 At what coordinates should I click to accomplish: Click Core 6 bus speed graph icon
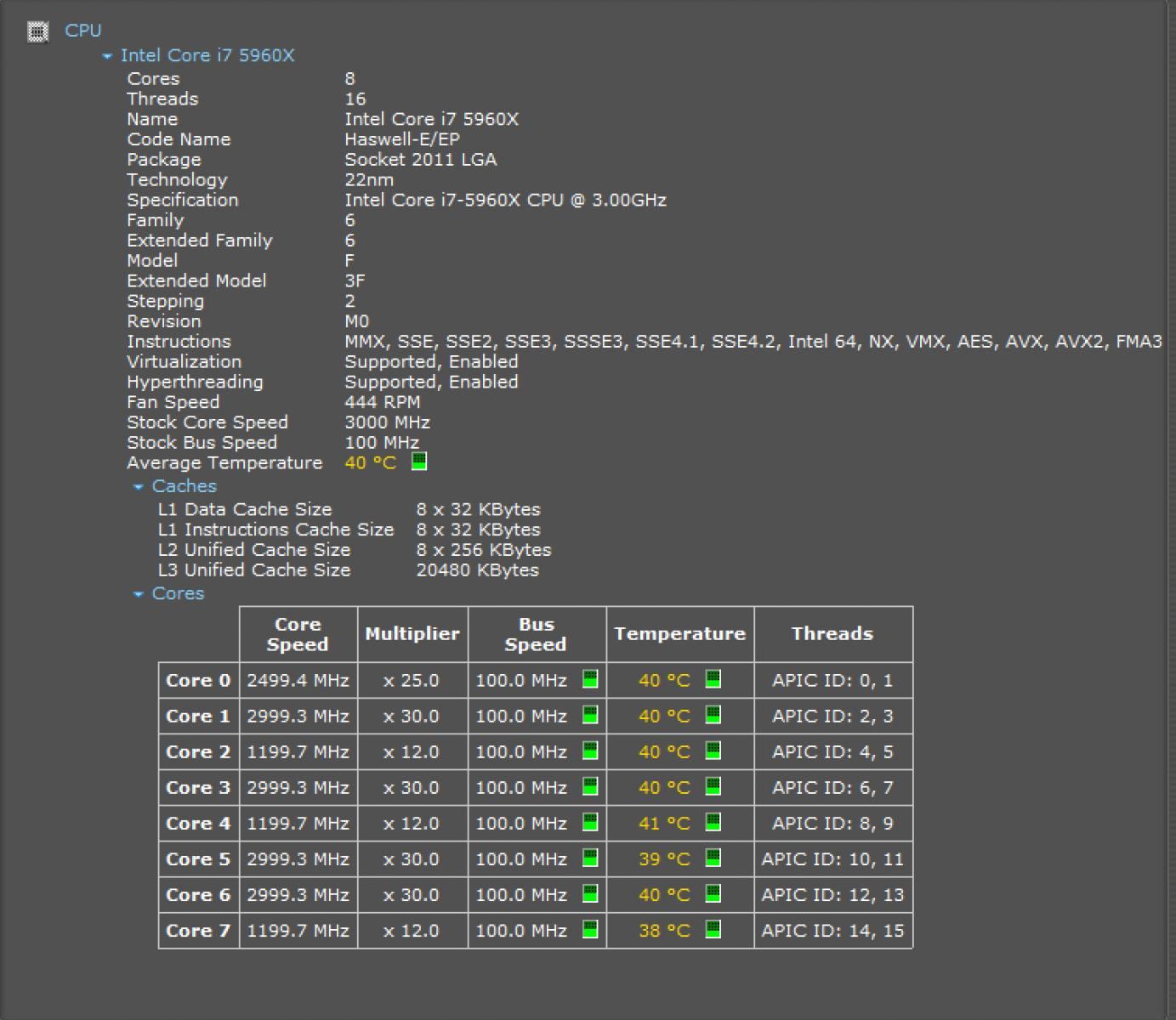click(590, 893)
